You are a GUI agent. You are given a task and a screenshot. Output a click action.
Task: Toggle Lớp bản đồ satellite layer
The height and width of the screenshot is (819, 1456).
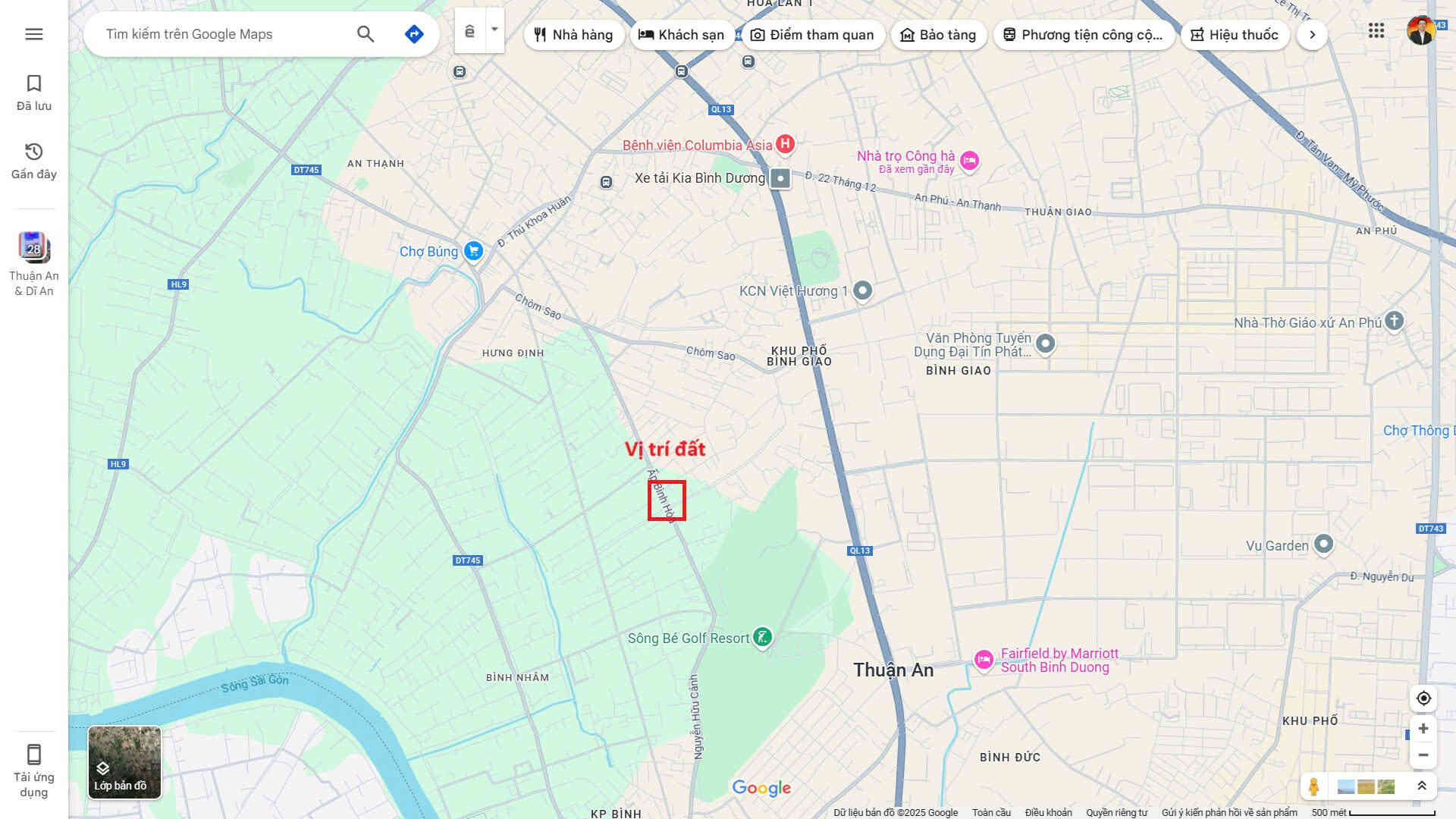[x=124, y=762]
